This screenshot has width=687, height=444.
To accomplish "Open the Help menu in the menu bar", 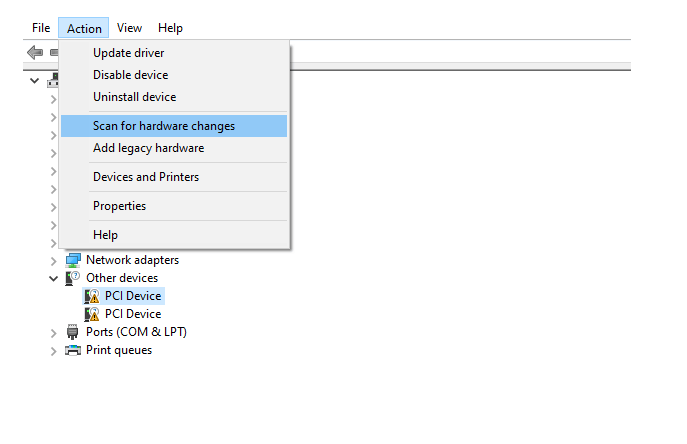I will pos(170,28).
